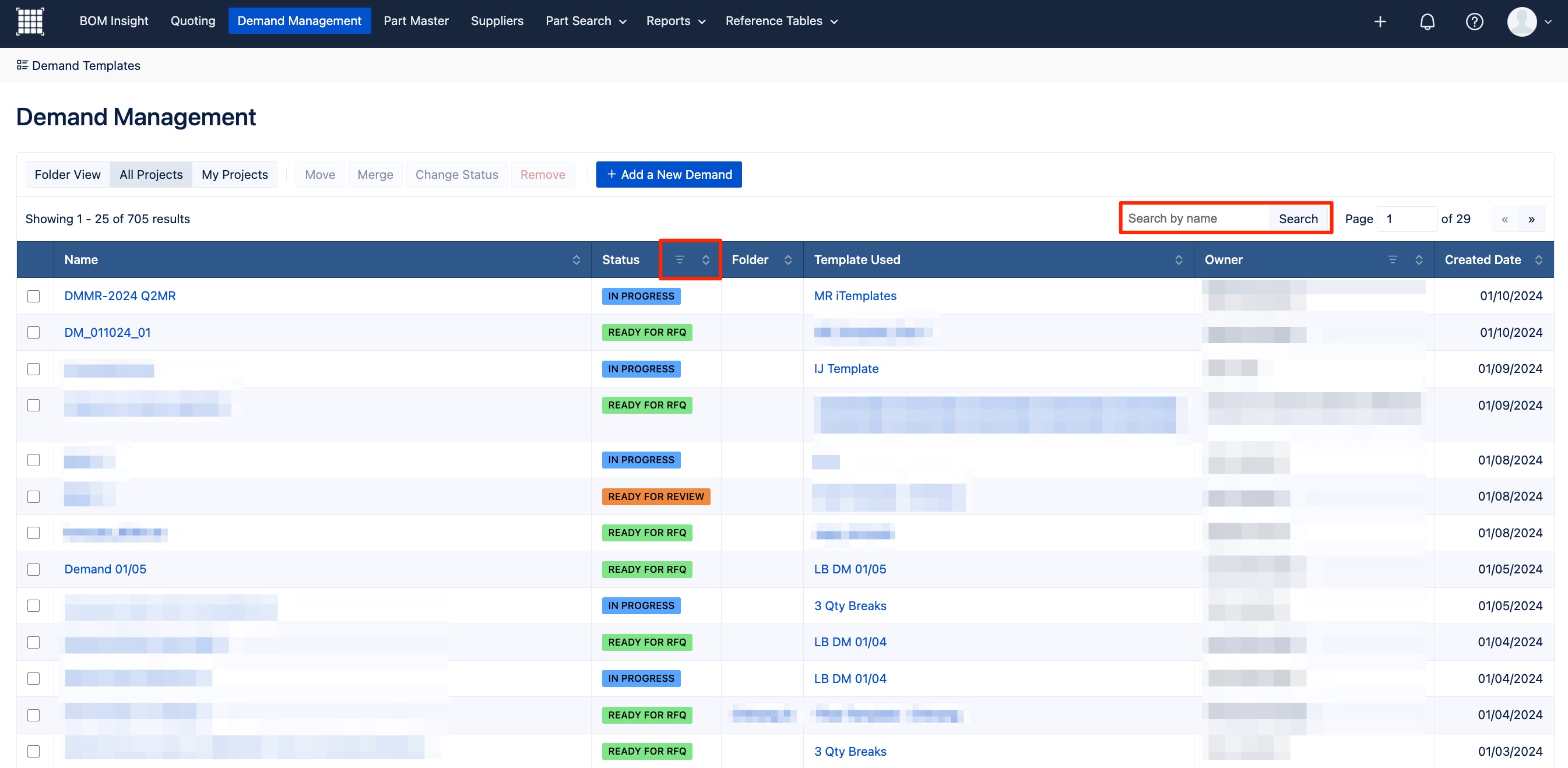Click the Move button
The image size is (1568, 768).
point(320,175)
